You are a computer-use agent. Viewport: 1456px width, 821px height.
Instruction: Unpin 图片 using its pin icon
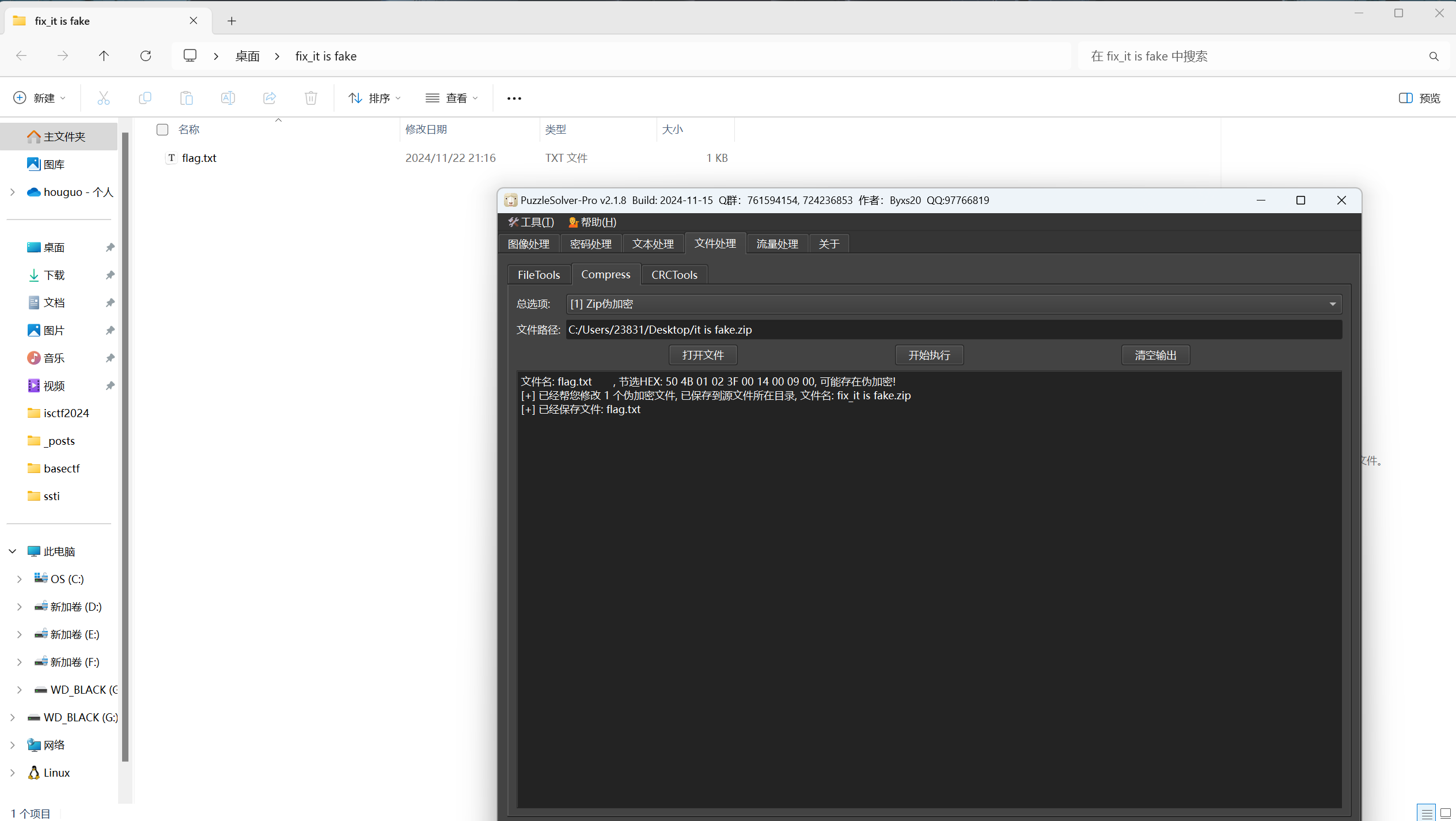click(x=110, y=330)
